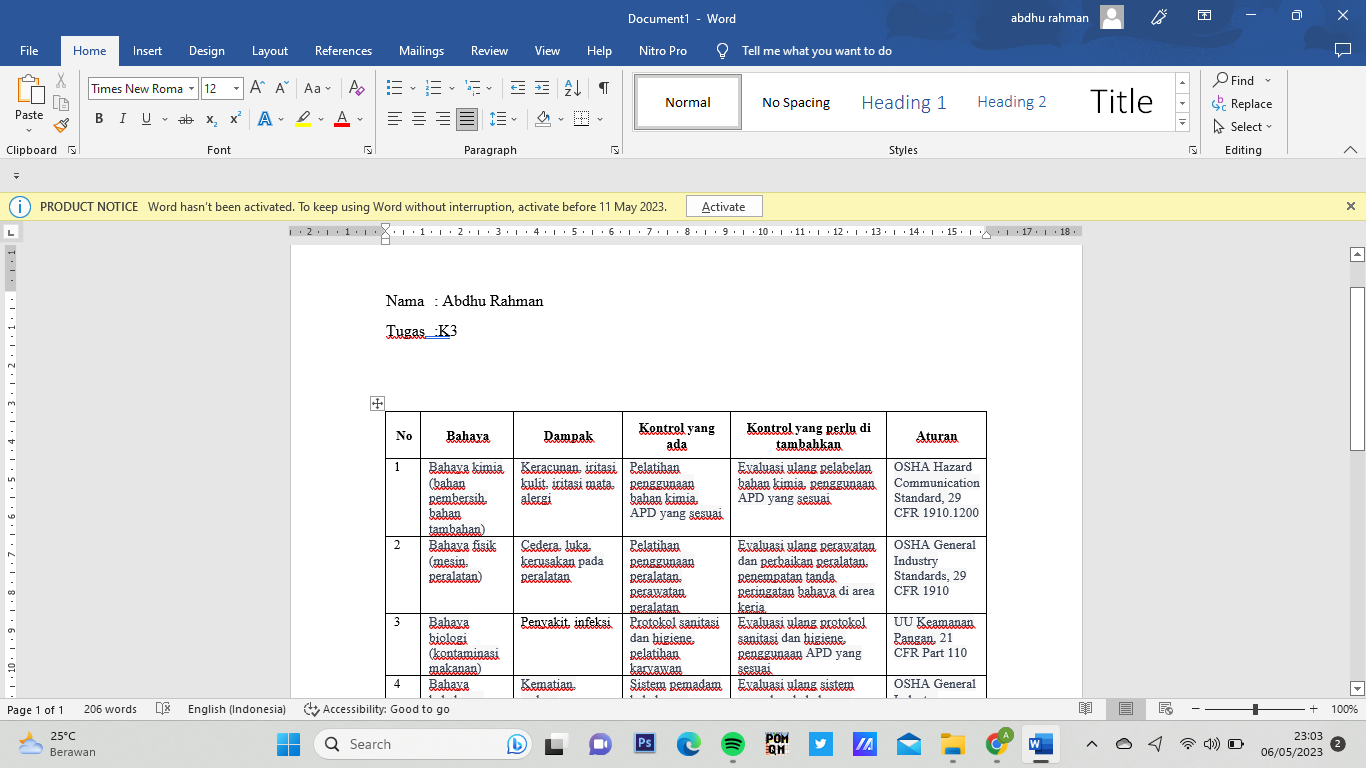The image size is (1366, 768).
Task: Activate the Format Painter brush
Action: 61,125
